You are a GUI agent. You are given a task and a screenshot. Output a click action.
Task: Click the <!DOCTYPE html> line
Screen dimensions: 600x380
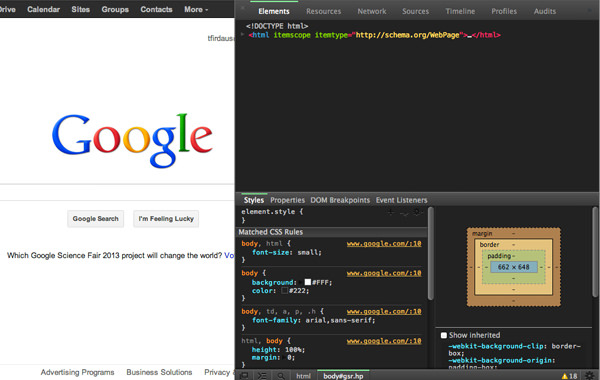pos(277,26)
